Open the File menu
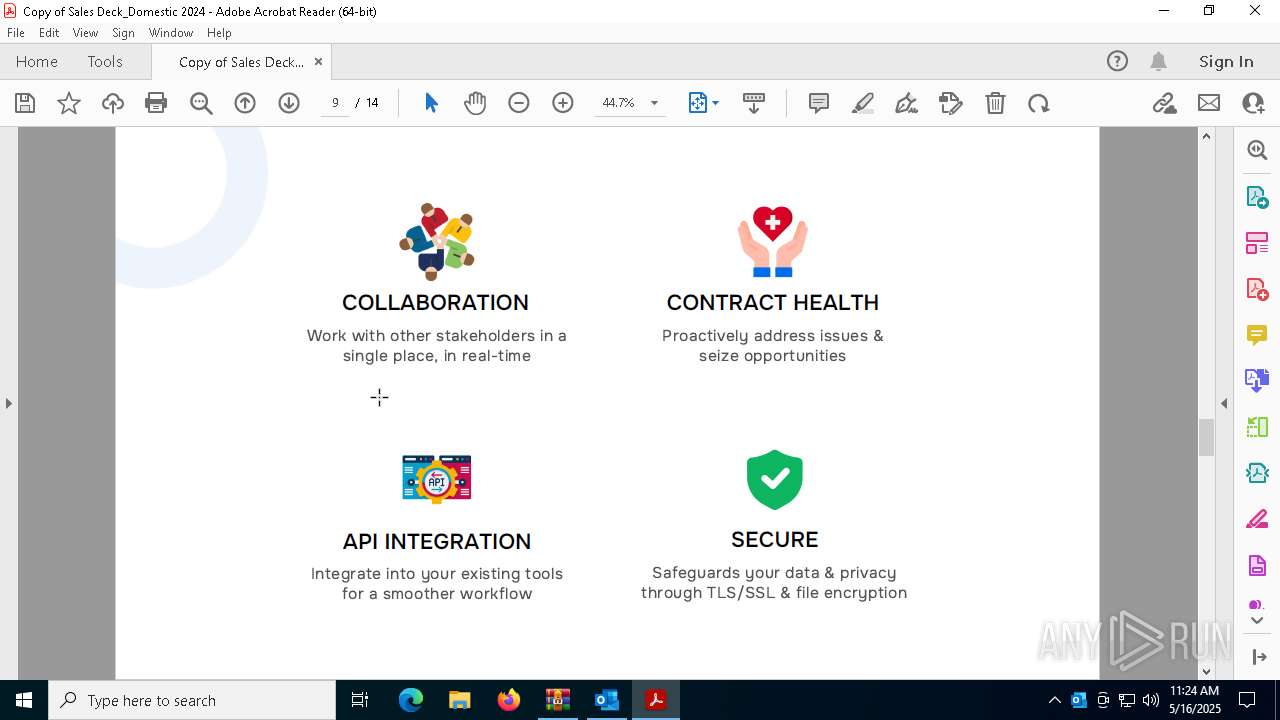This screenshot has height=720, width=1280. point(16,33)
